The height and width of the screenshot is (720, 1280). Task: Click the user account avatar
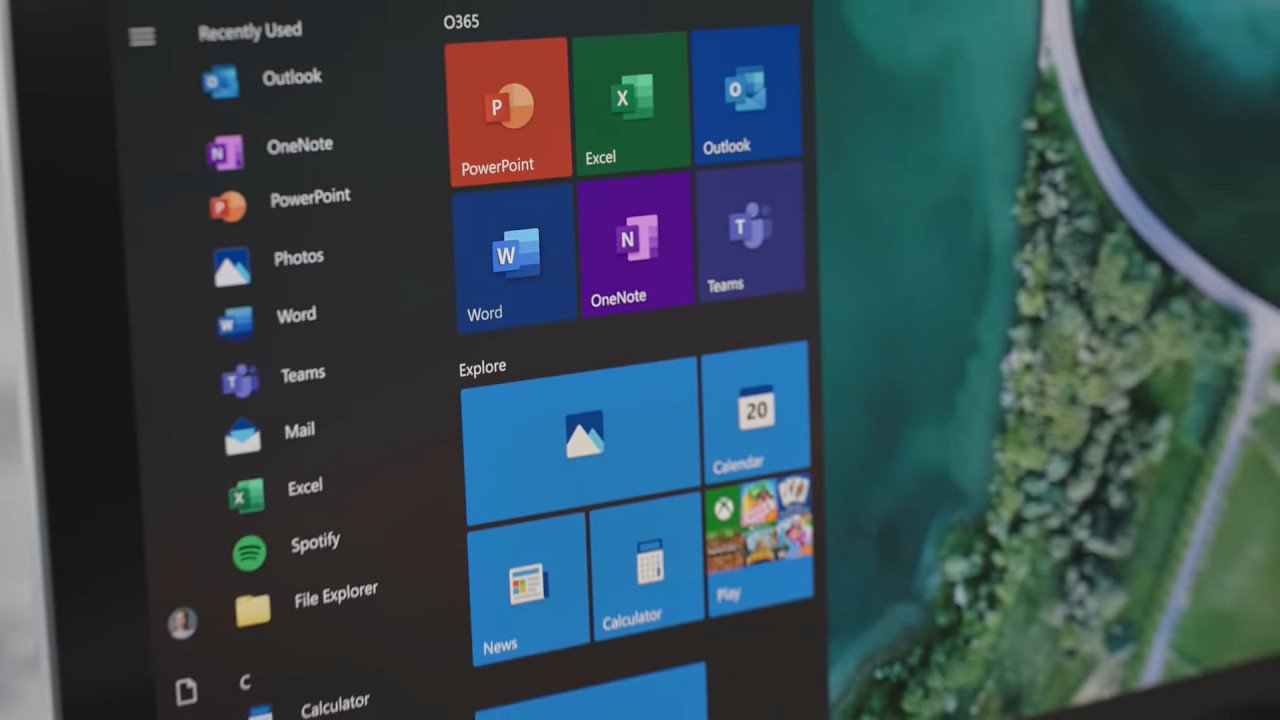(x=182, y=623)
